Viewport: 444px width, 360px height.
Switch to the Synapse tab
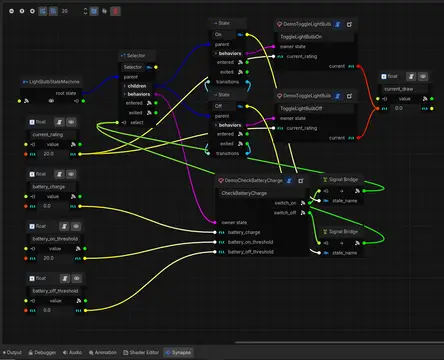click(178, 352)
